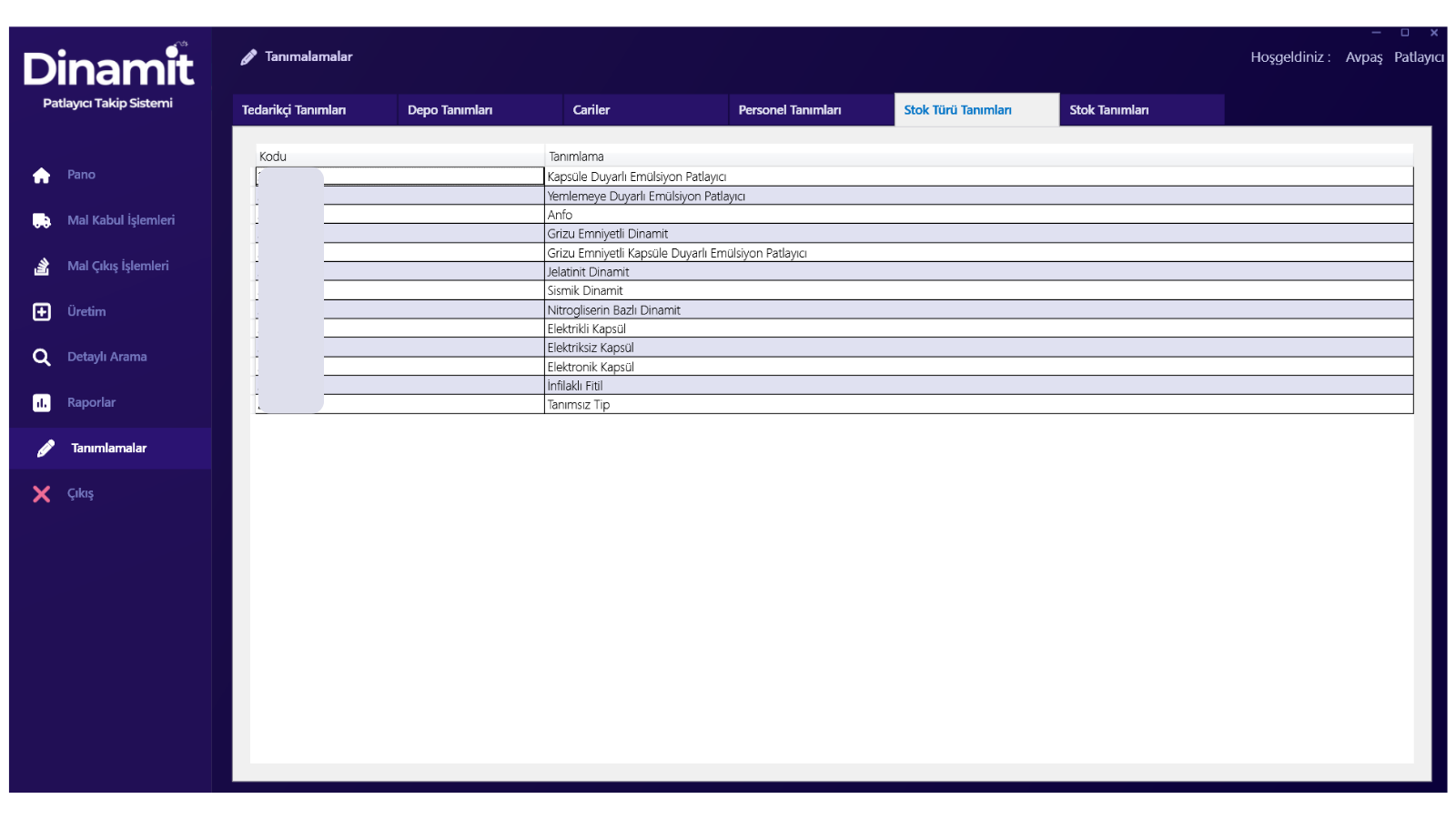Click the Detaylı Arama magnifier icon
The image size is (1456, 819).
pos(42,358)
